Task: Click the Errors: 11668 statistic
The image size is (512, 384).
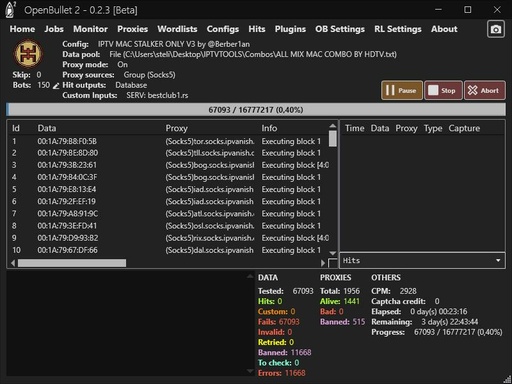Action: pos(282,373)
